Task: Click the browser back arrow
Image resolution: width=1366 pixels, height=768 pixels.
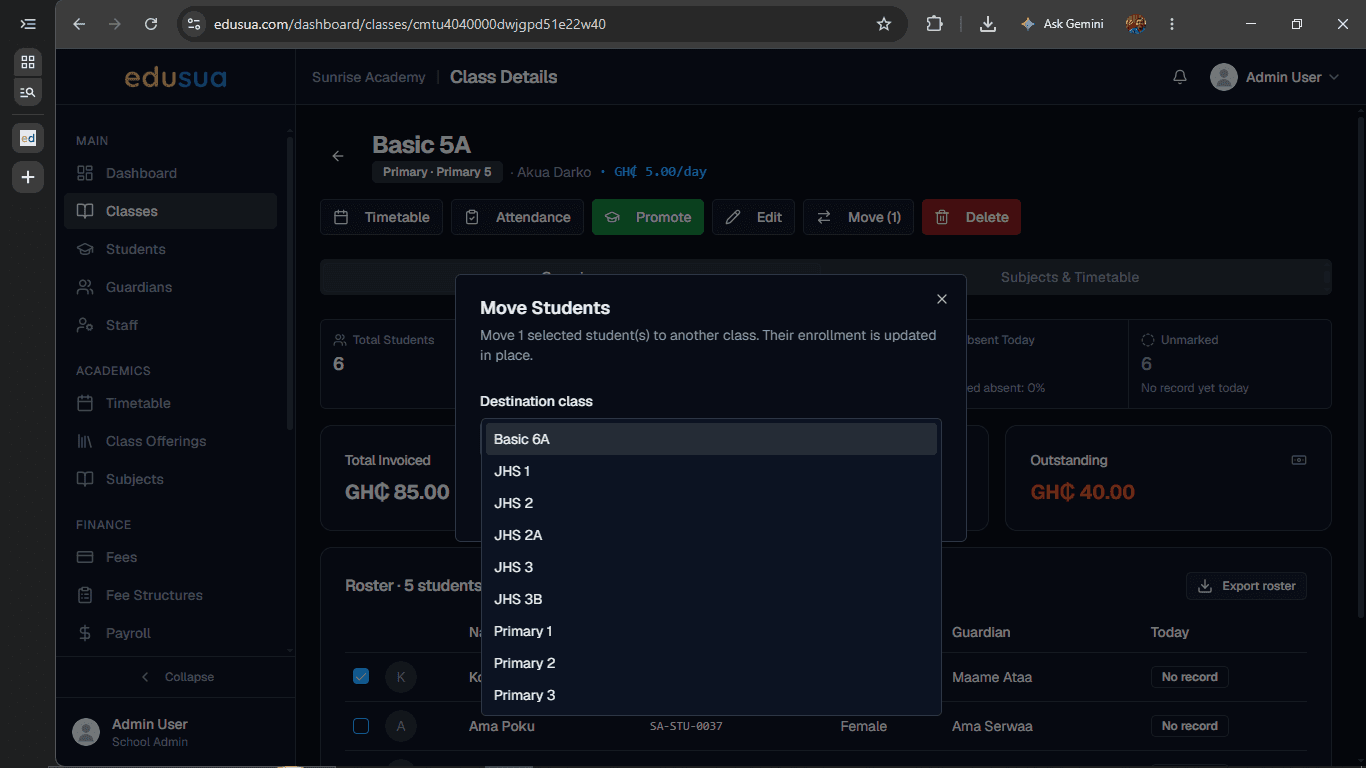Action: pos(80,24)
